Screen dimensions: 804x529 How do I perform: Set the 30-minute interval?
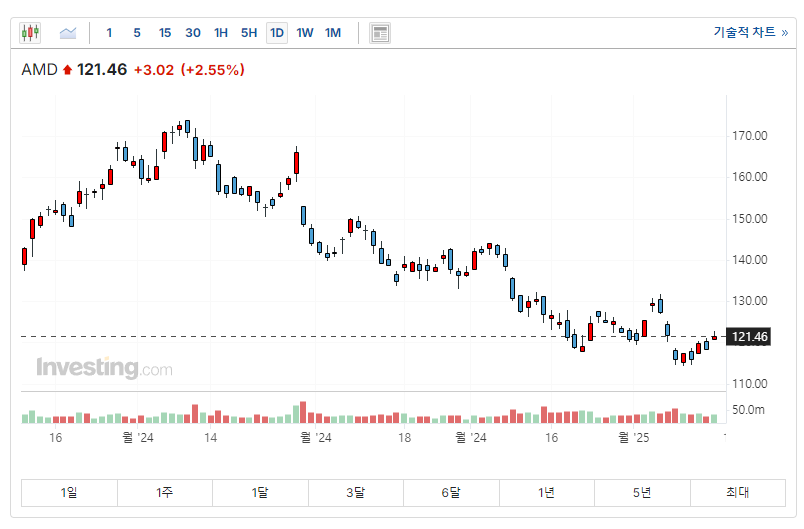tap(193, 33)
